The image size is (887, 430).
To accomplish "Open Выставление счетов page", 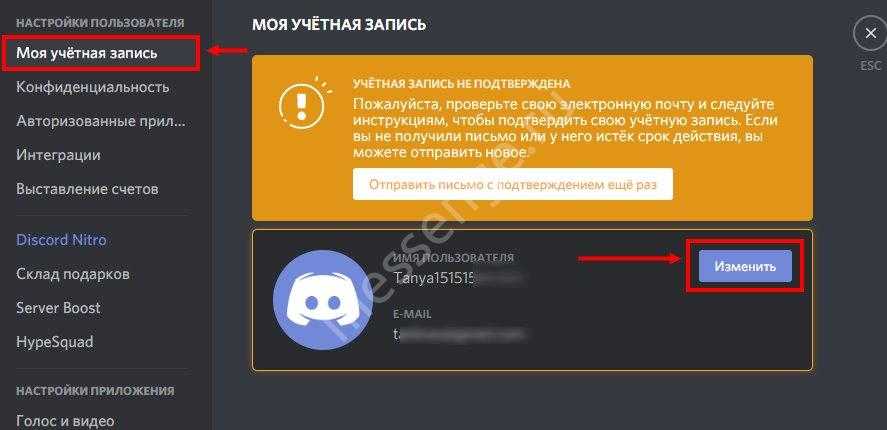I will 87,189.
